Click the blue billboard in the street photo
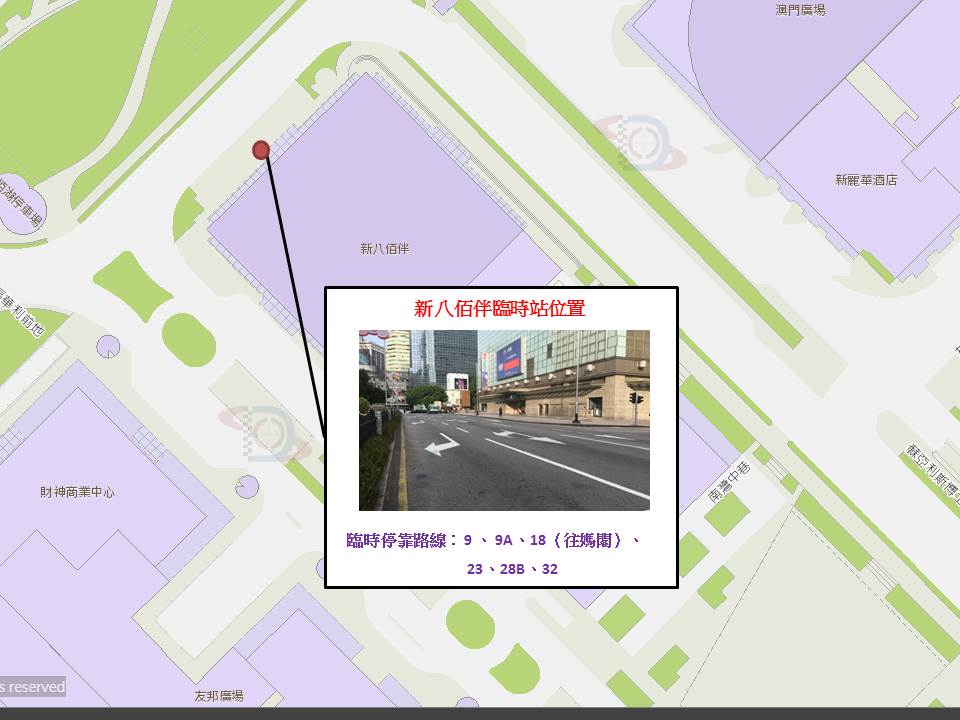Screen dimensions: 960x720 pos(509,358)
